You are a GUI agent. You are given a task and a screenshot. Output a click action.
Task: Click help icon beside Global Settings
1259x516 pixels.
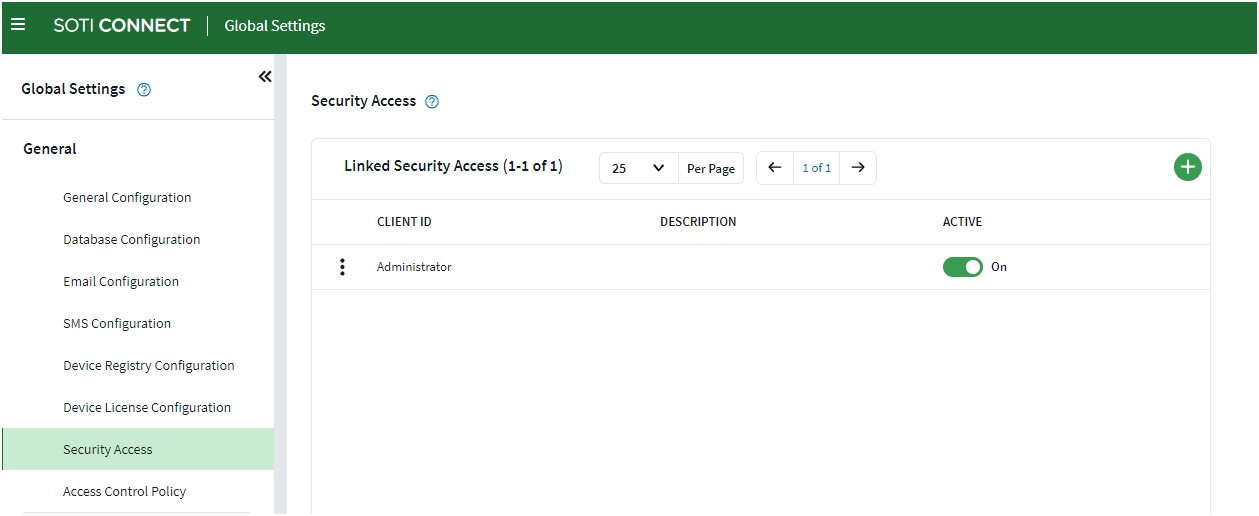pos(144,90)
